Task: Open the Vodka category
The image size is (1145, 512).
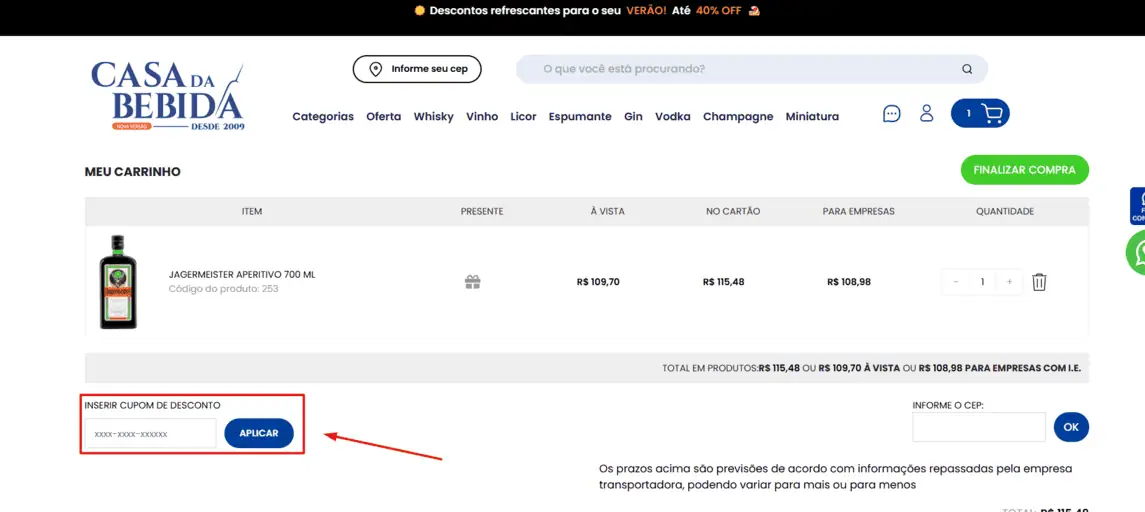Action: pyautogui.click(x=673, y=116)
